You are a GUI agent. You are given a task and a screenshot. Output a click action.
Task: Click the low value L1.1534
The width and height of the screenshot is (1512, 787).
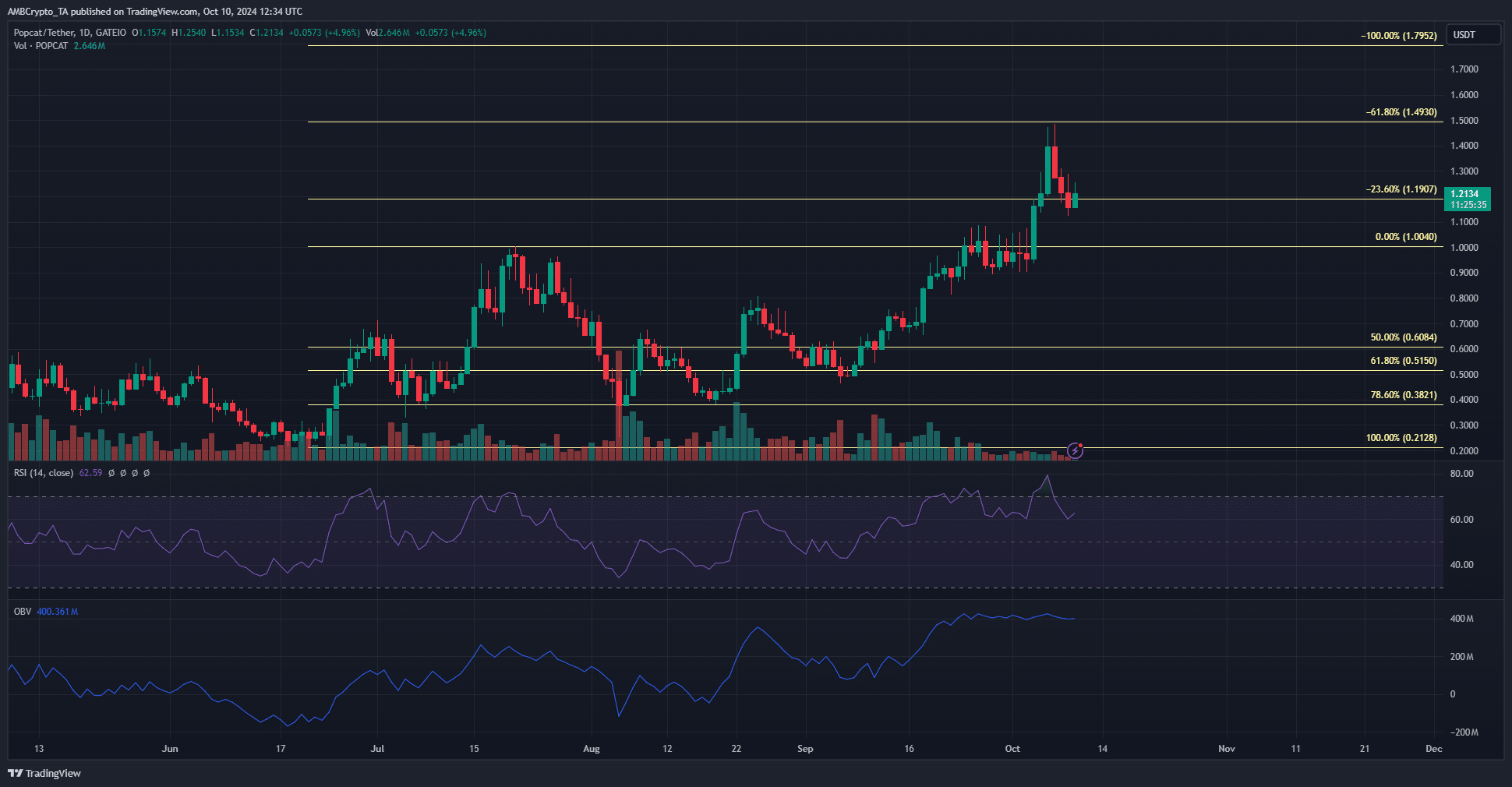point(228,33)
